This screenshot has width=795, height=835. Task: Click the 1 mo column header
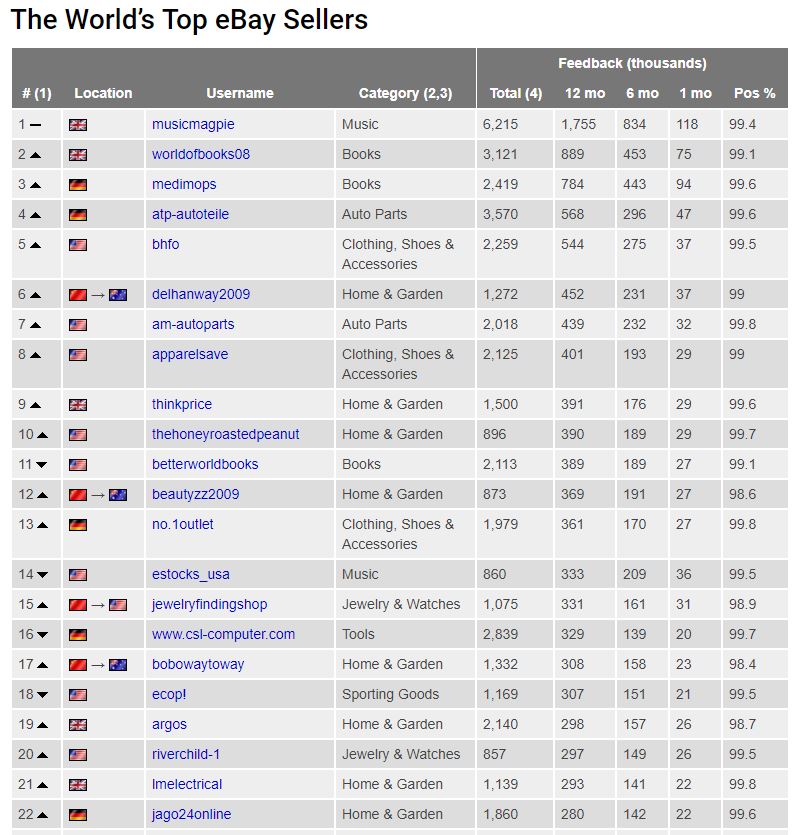(x=695, y=93)
